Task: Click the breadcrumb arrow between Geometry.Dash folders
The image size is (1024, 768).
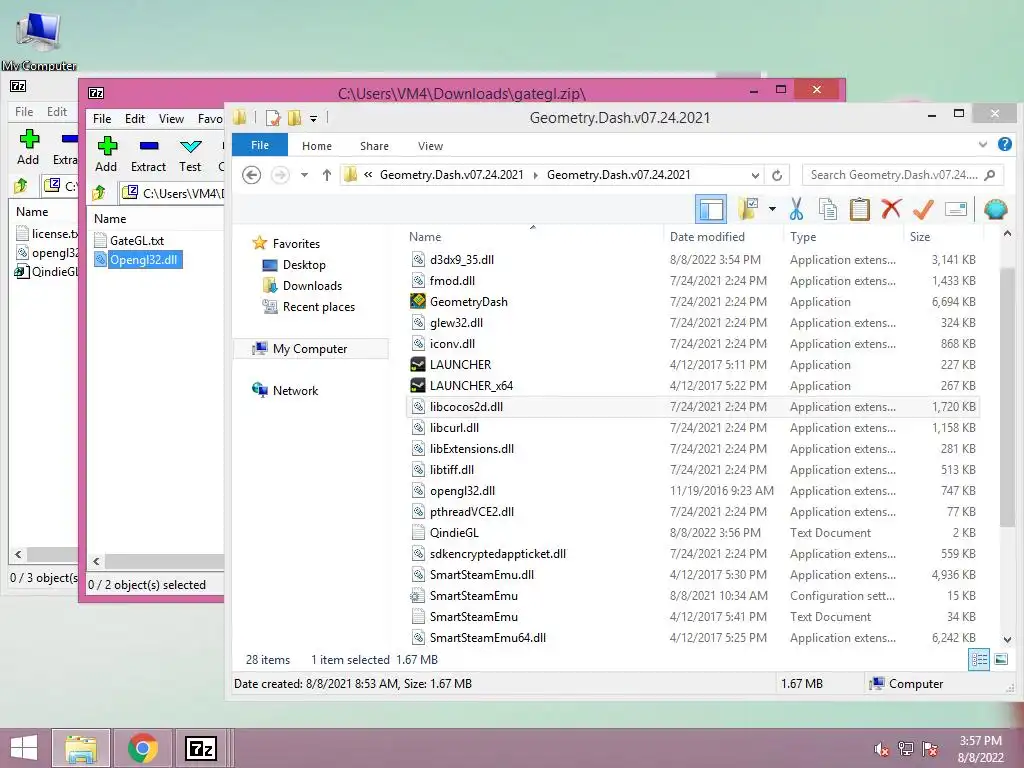Action: pyautogui.click(x=536, y=175)
